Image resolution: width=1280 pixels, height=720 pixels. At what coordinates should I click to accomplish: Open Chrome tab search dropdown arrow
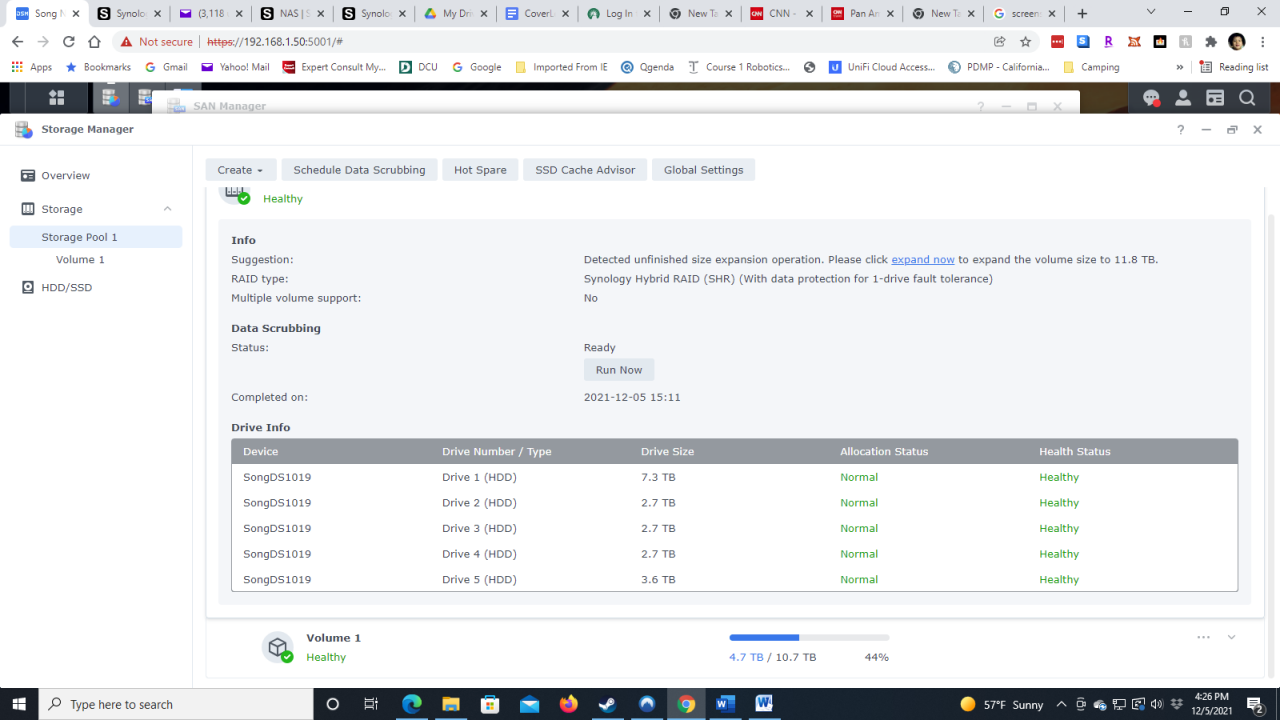coord(1151,12)
